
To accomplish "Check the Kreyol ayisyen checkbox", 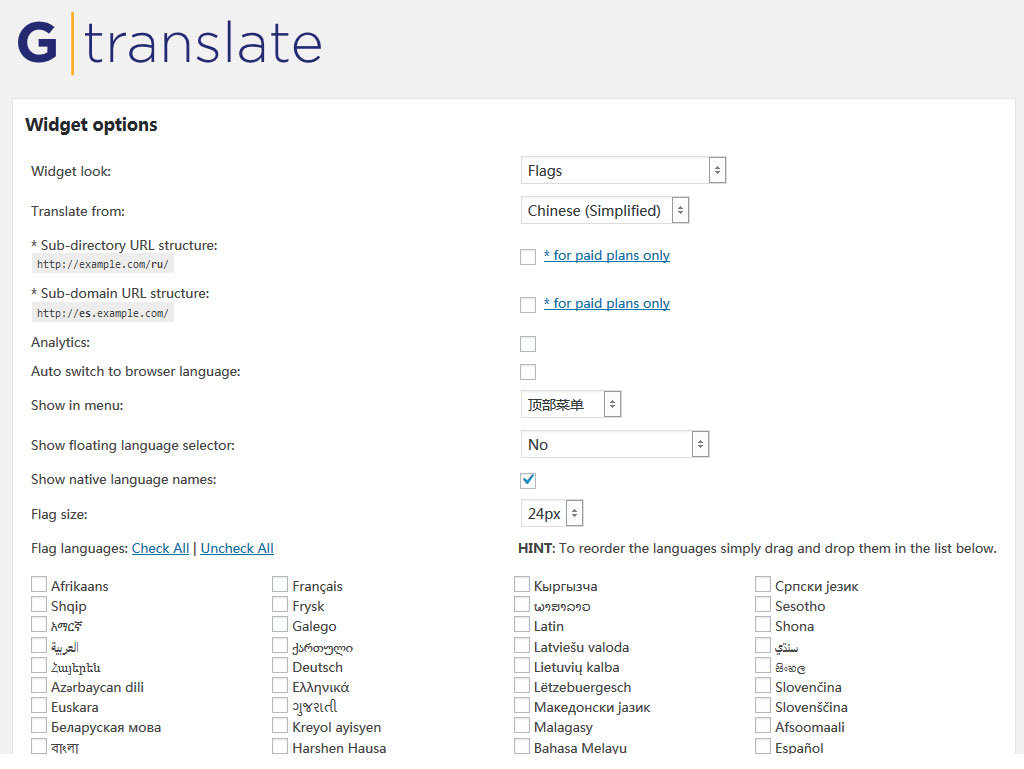I will pos(280,726).
